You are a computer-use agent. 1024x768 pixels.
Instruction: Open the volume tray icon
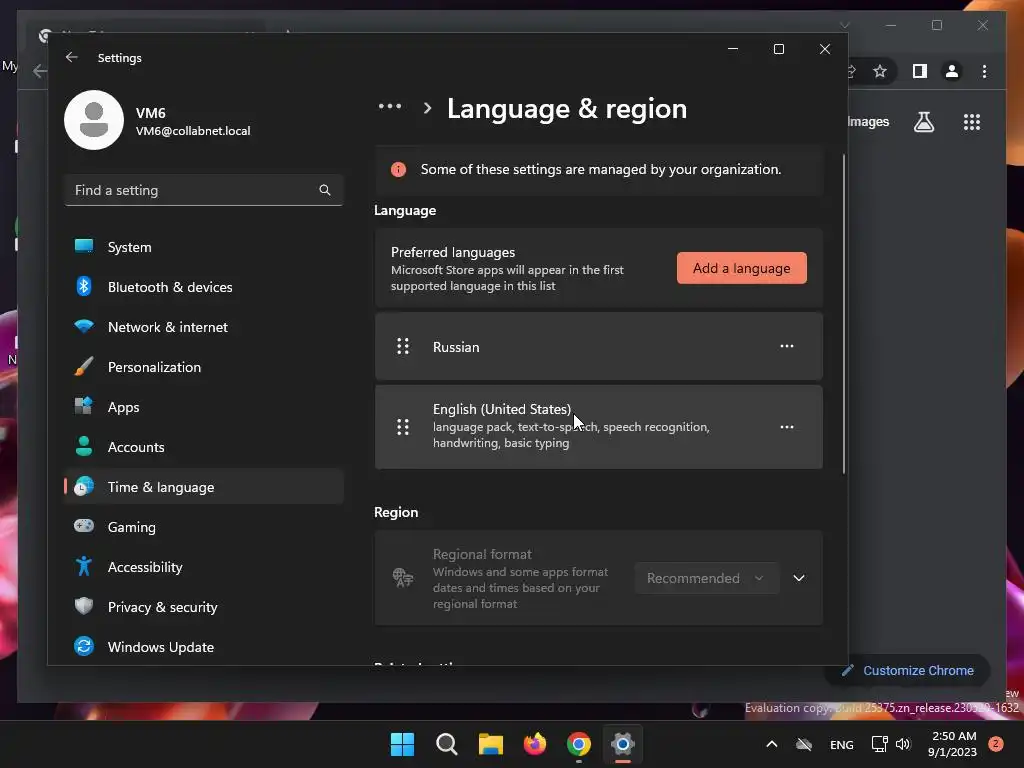[903, 744]
